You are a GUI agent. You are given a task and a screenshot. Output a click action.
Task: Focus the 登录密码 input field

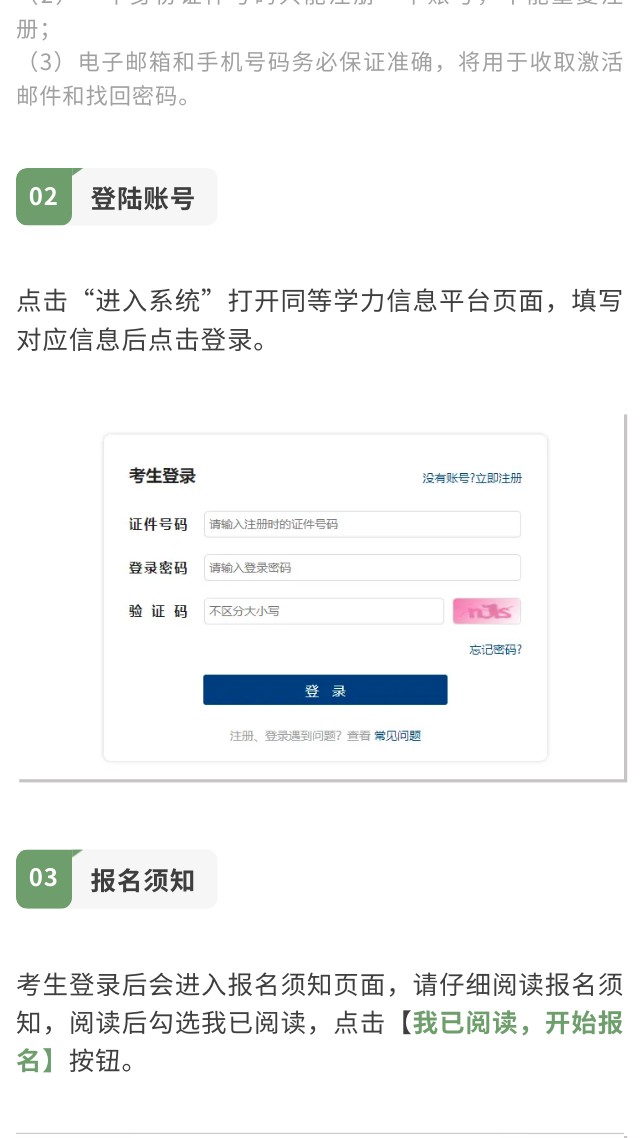tap(362, 567)
